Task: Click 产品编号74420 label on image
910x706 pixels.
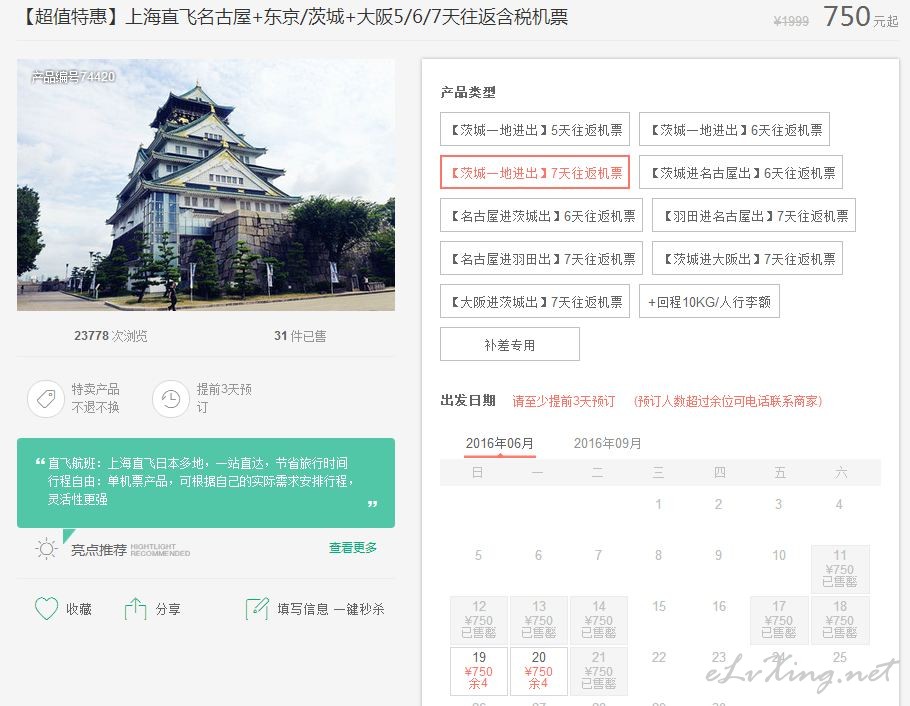Action: coord(74,77)
